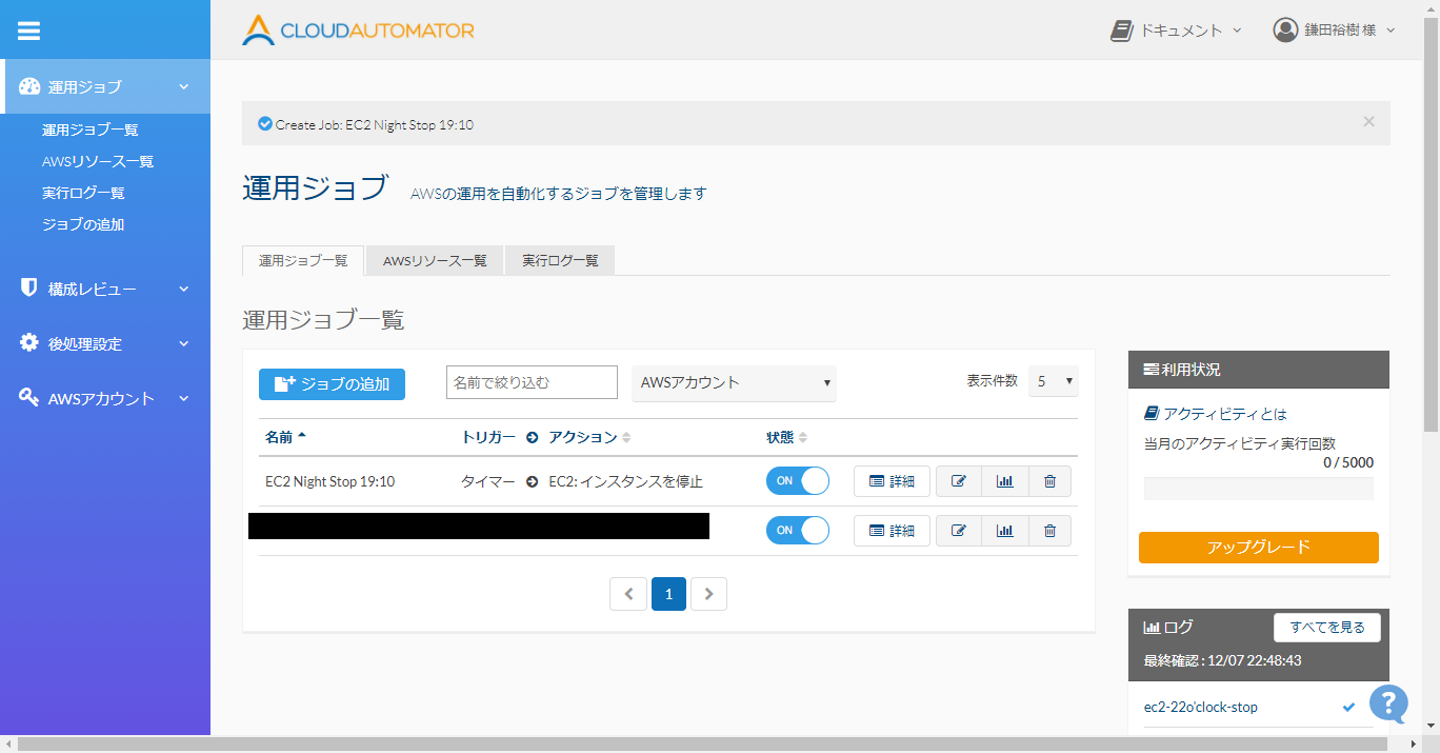Viewport: 1440px width, 753px height.
Task: Dismiss the Create Job notification banner
Action: click(1369, 122)
